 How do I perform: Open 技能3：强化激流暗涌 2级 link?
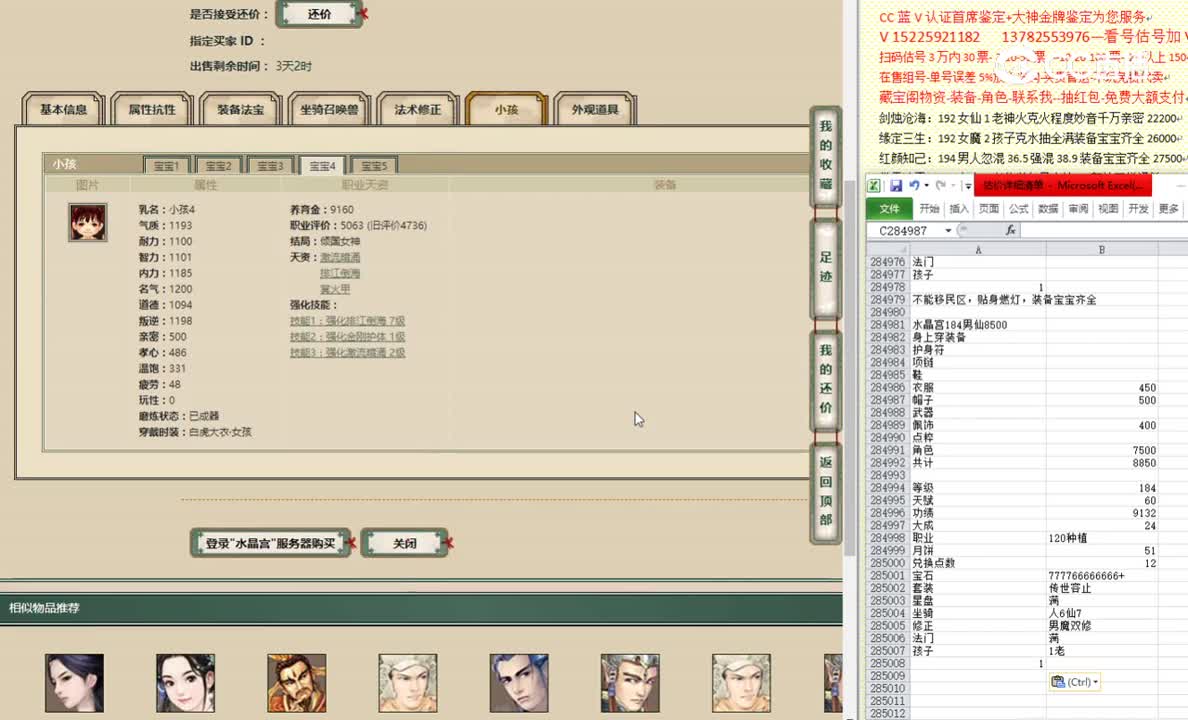tap(347, 353)
